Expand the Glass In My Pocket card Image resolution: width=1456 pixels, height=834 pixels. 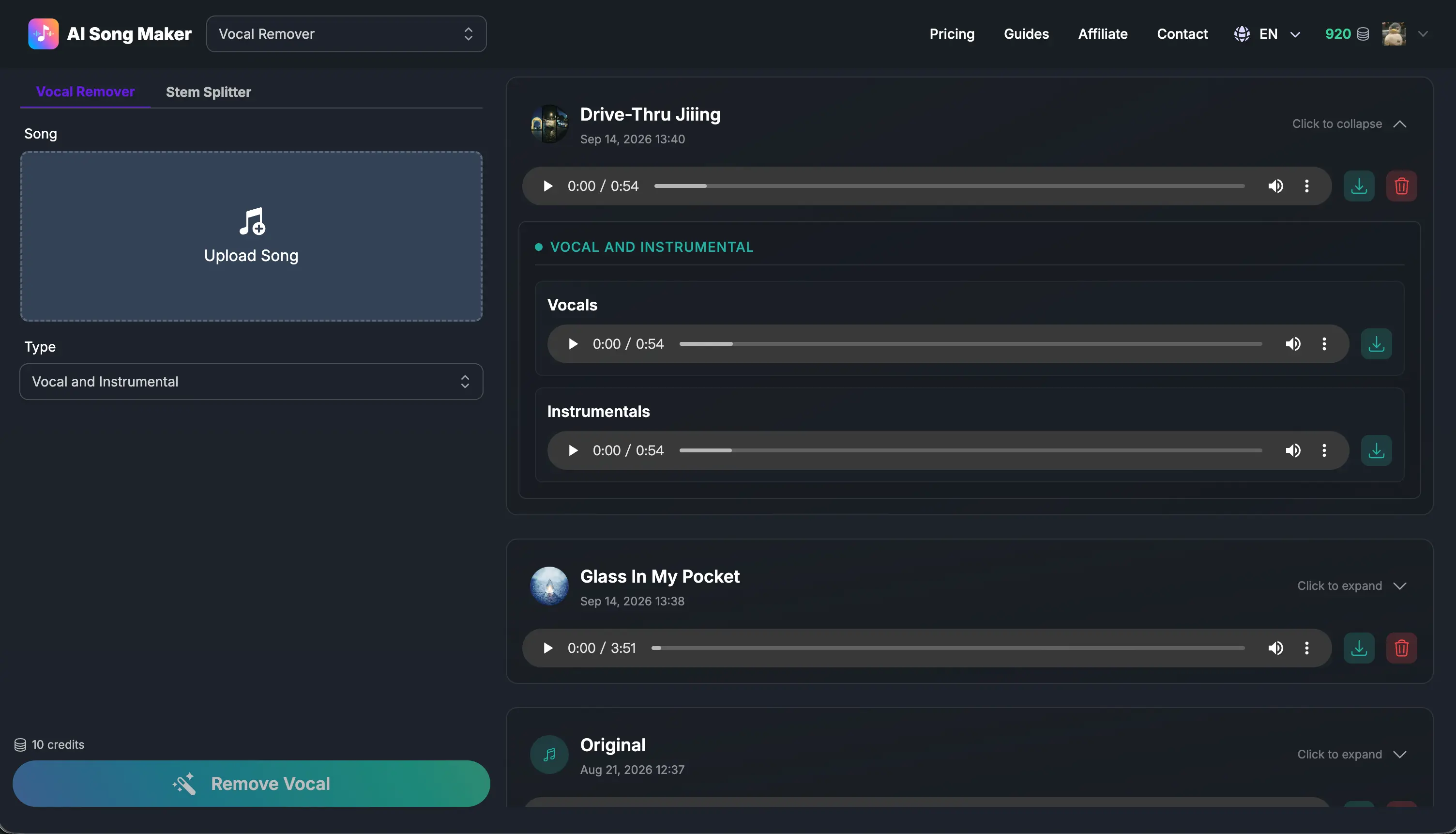coord(1352,586)
